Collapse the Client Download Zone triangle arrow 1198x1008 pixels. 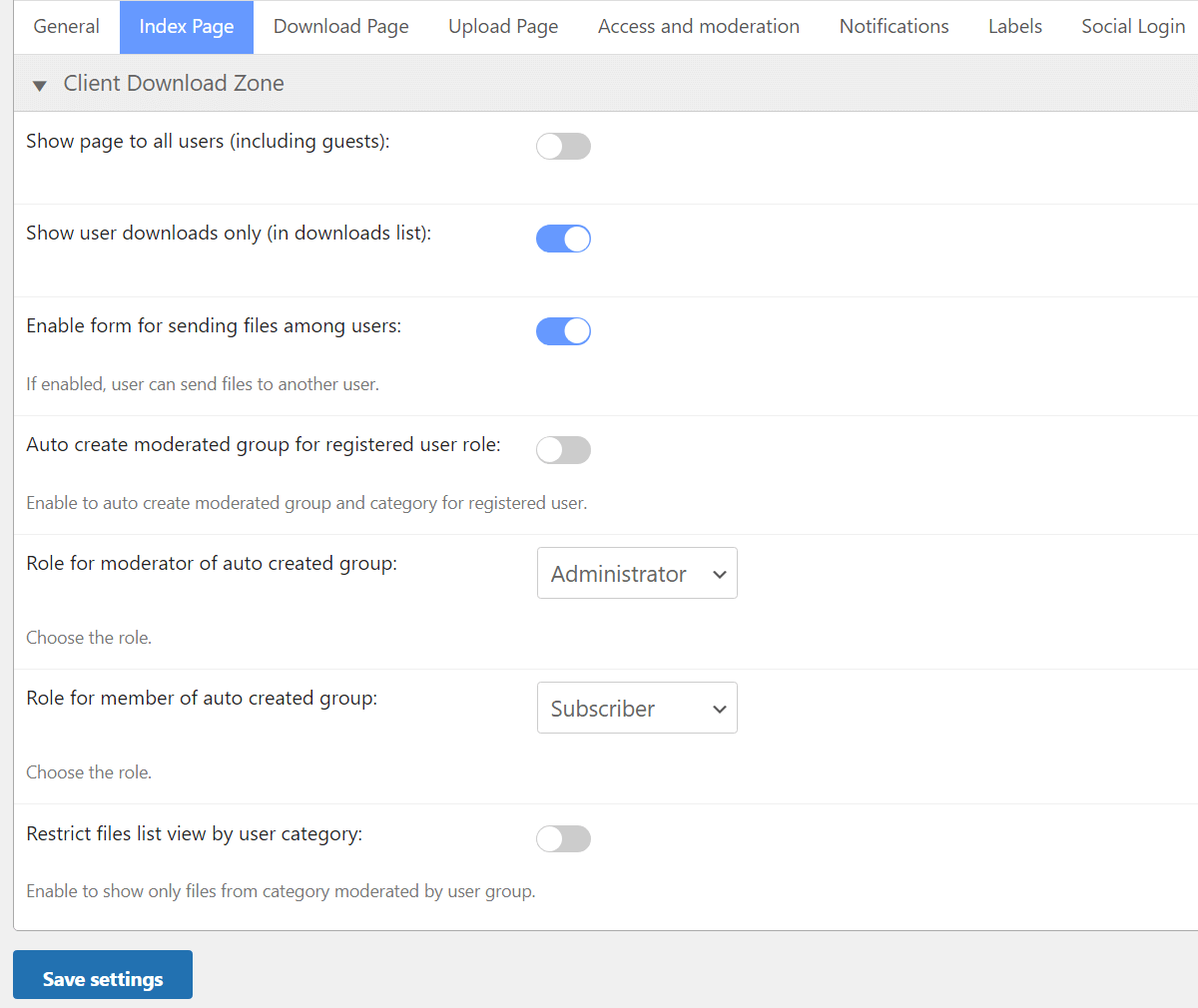coord(40,86)
